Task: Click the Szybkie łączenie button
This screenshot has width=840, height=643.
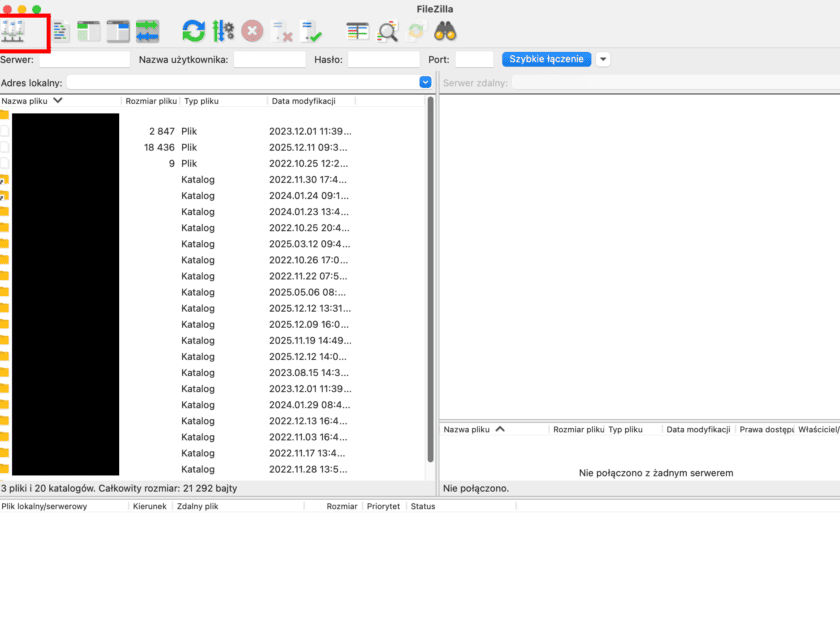Action: coord(546,60)
